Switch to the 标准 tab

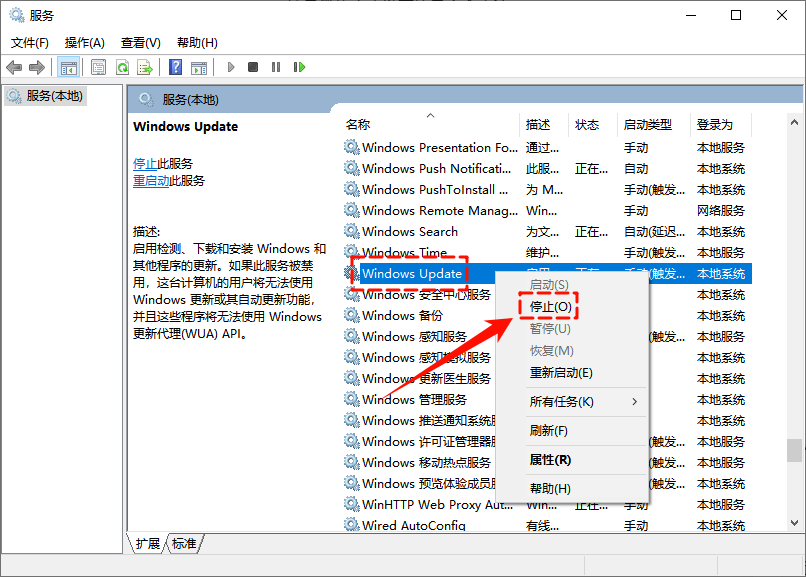[x=183, y=544]
